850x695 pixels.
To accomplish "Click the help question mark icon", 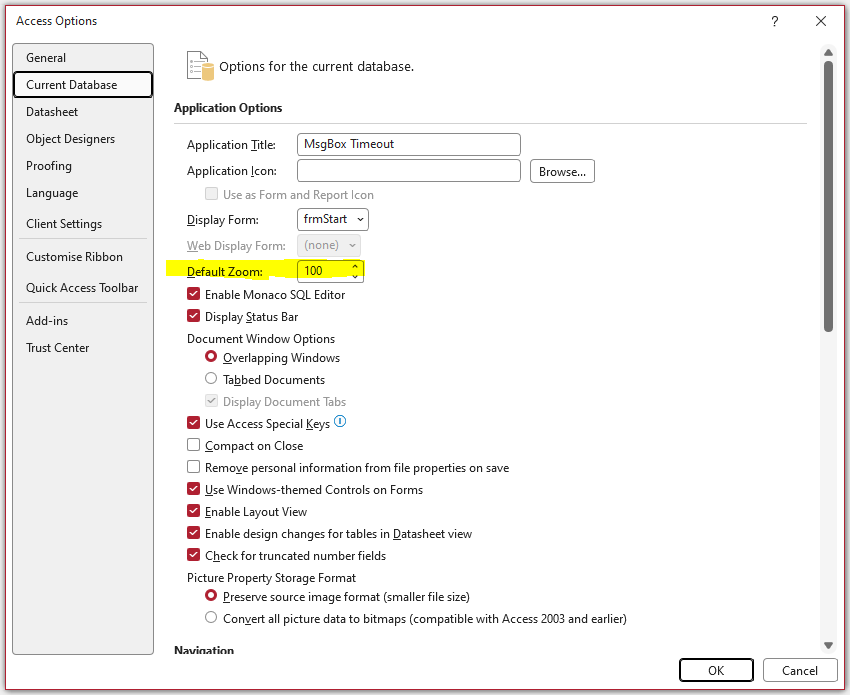I will pos(774,21).
